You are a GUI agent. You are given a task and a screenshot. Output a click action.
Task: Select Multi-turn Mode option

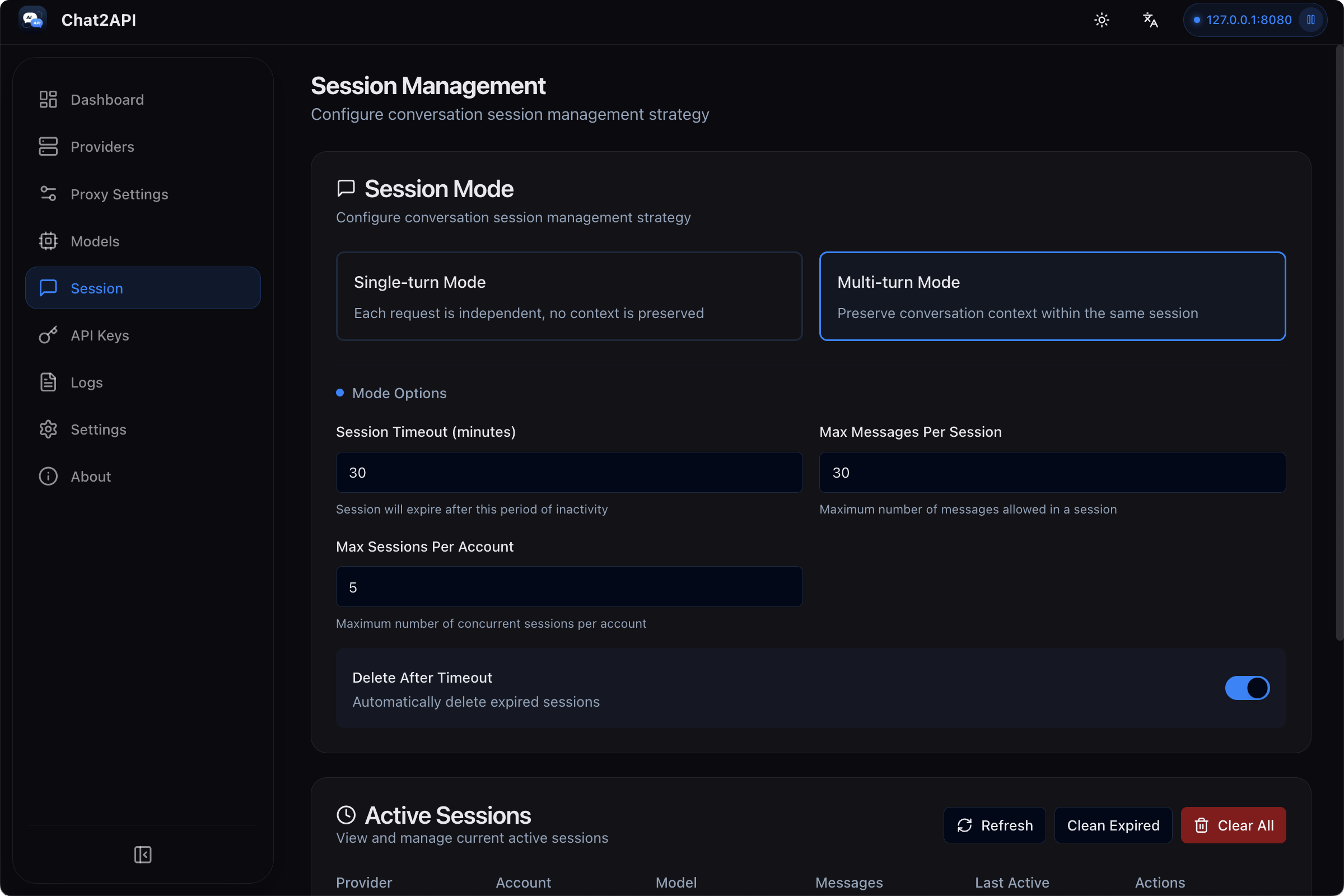[1053, 296]
